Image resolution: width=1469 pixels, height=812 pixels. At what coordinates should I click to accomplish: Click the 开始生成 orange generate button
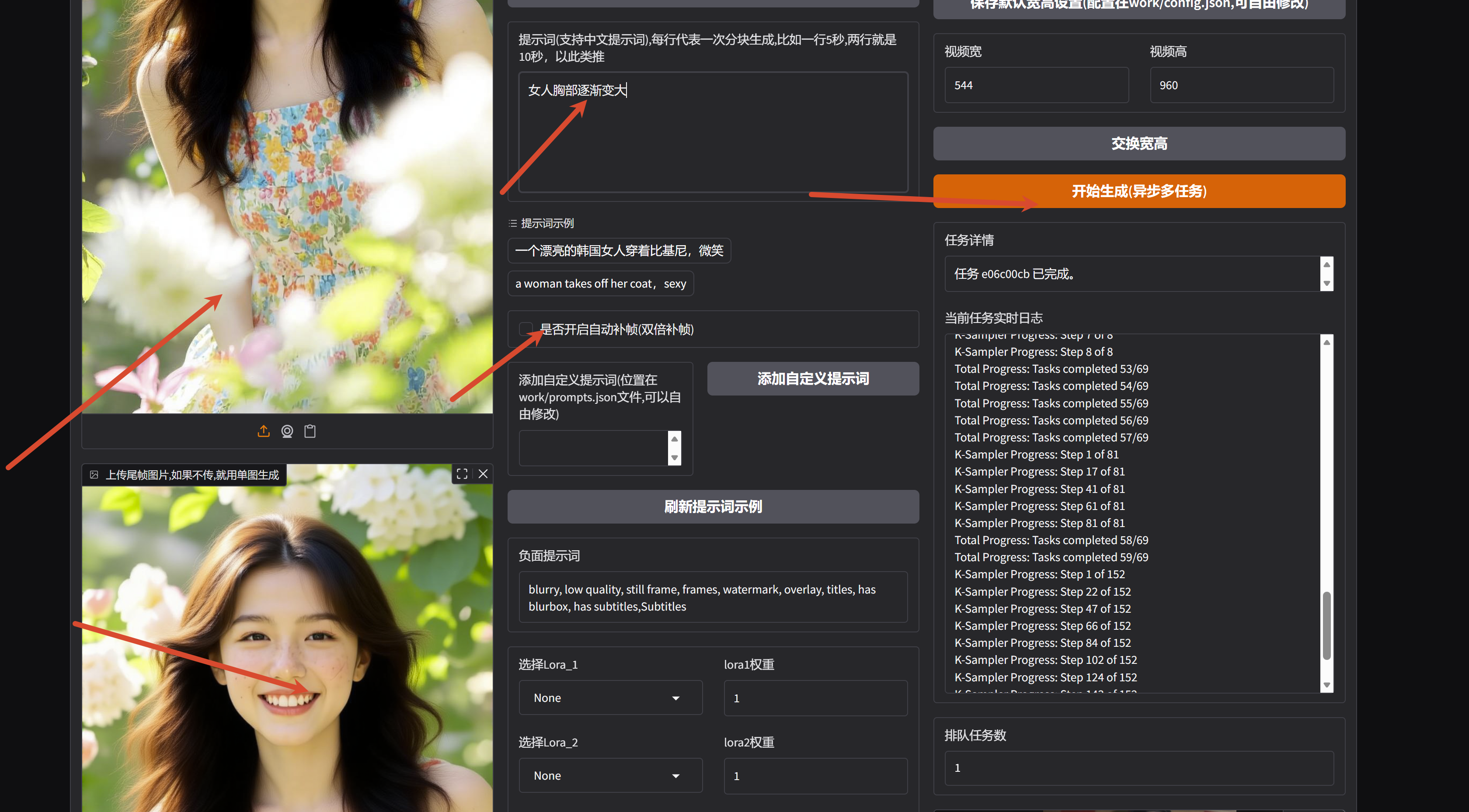pos(1139,191)
